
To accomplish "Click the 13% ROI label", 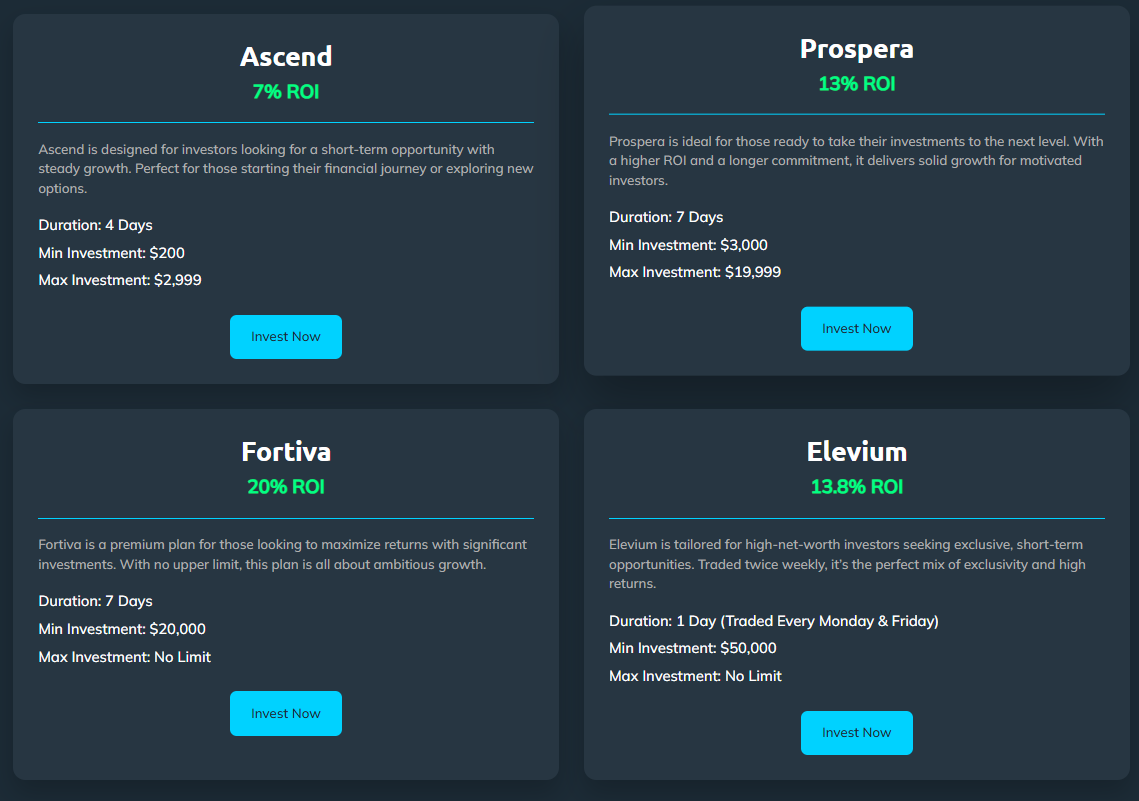I will (x=856, y=84).
